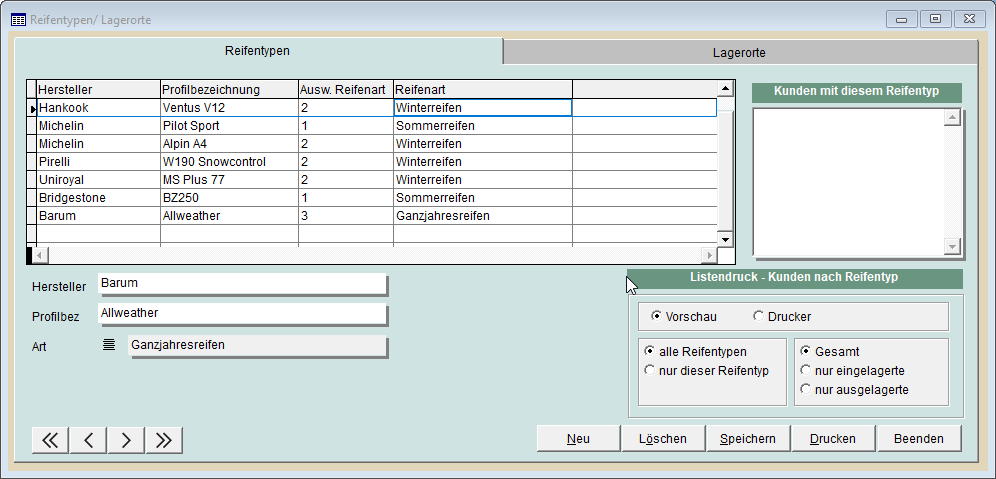Open the Art selection list icon

(x=109, y=345)
